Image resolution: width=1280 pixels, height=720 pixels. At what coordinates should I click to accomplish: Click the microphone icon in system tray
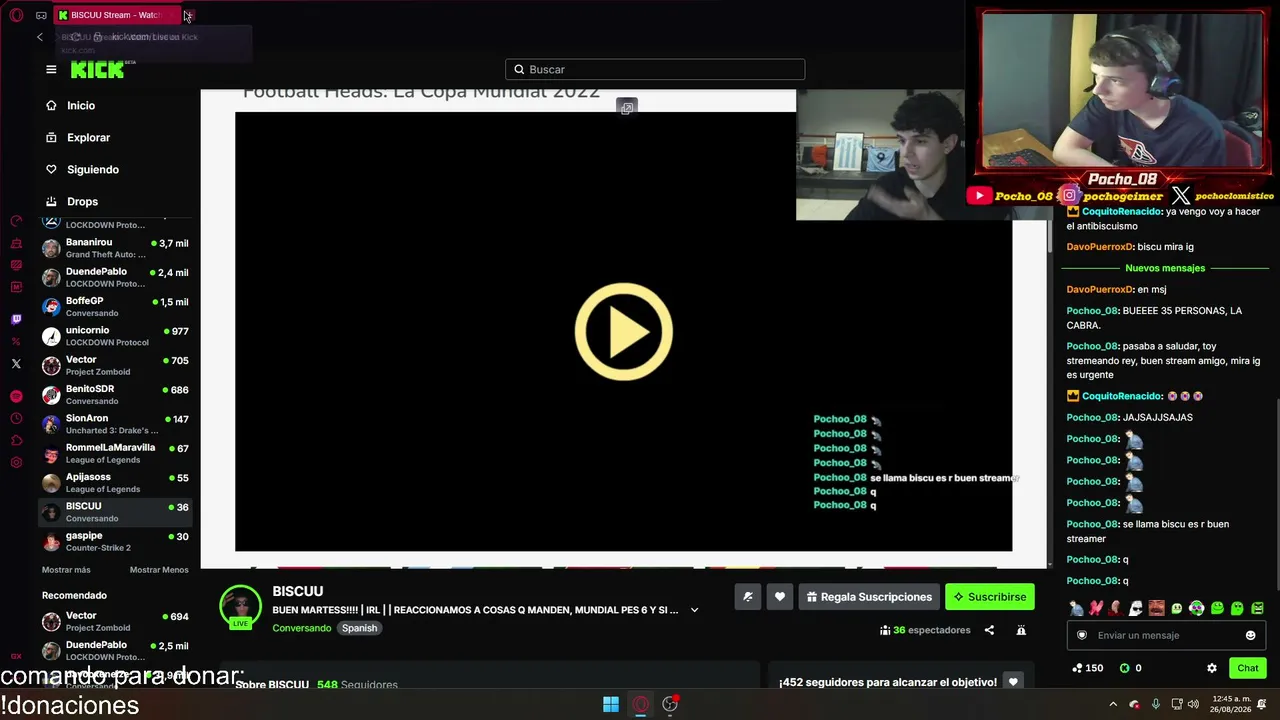pos(1156,704)
